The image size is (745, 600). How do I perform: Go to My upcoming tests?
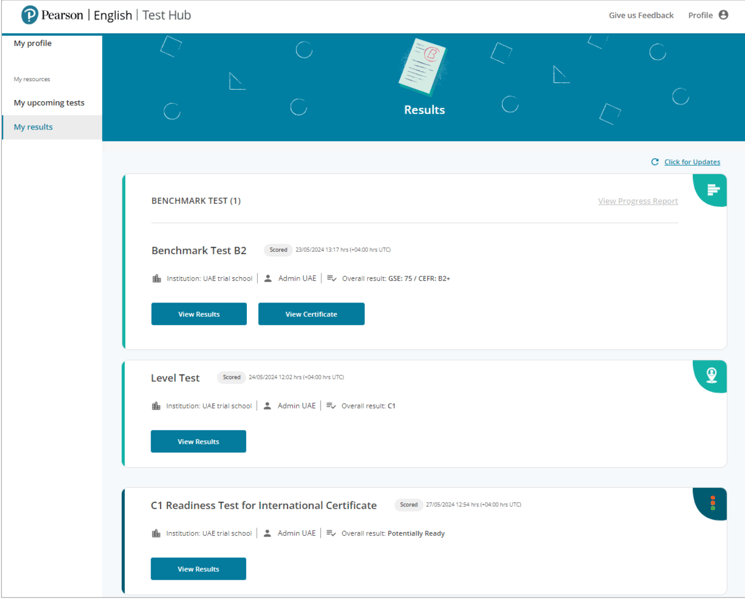49,103
